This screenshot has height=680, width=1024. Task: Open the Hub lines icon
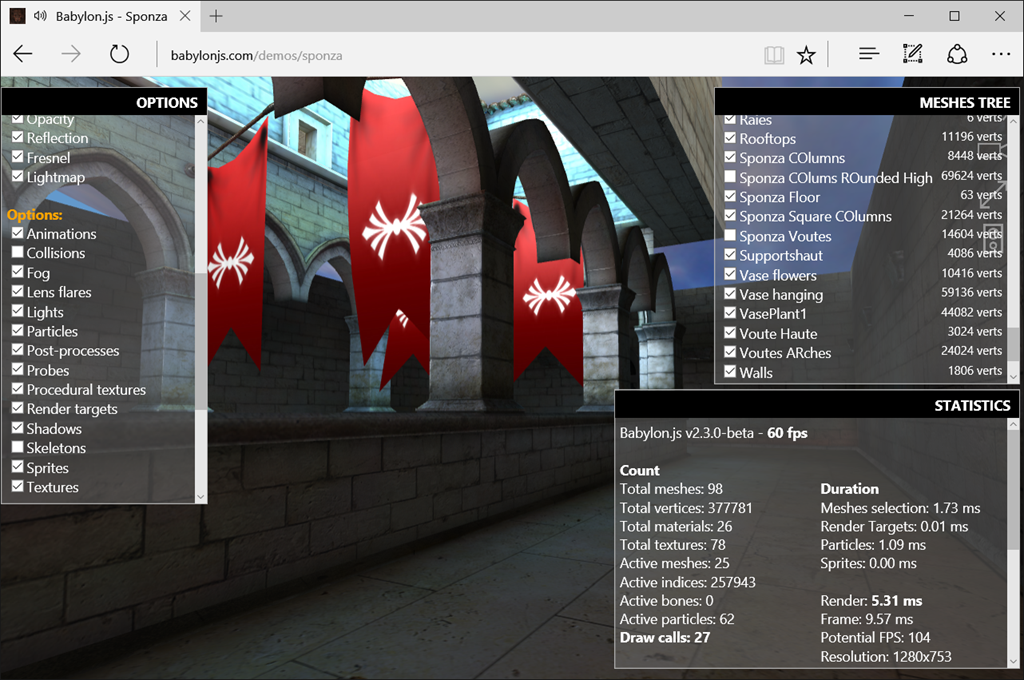(869, 54)
